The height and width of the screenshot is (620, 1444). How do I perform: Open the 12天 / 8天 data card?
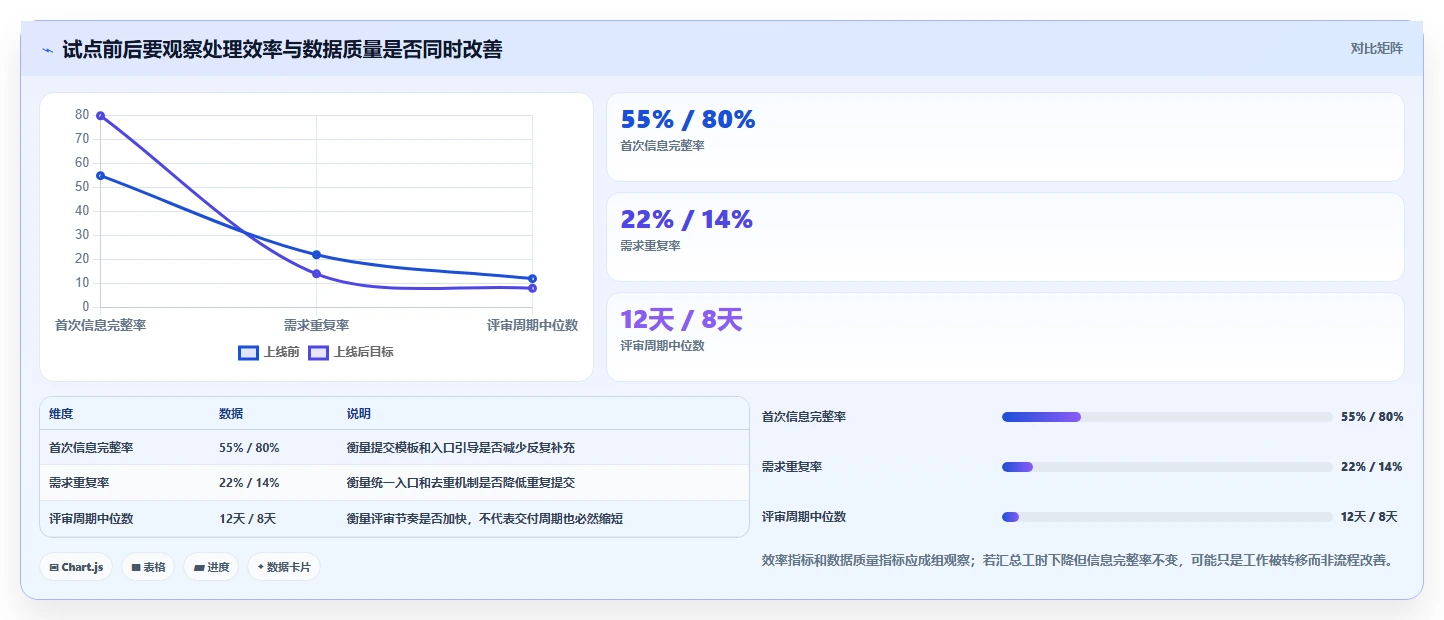[1005, 337]
